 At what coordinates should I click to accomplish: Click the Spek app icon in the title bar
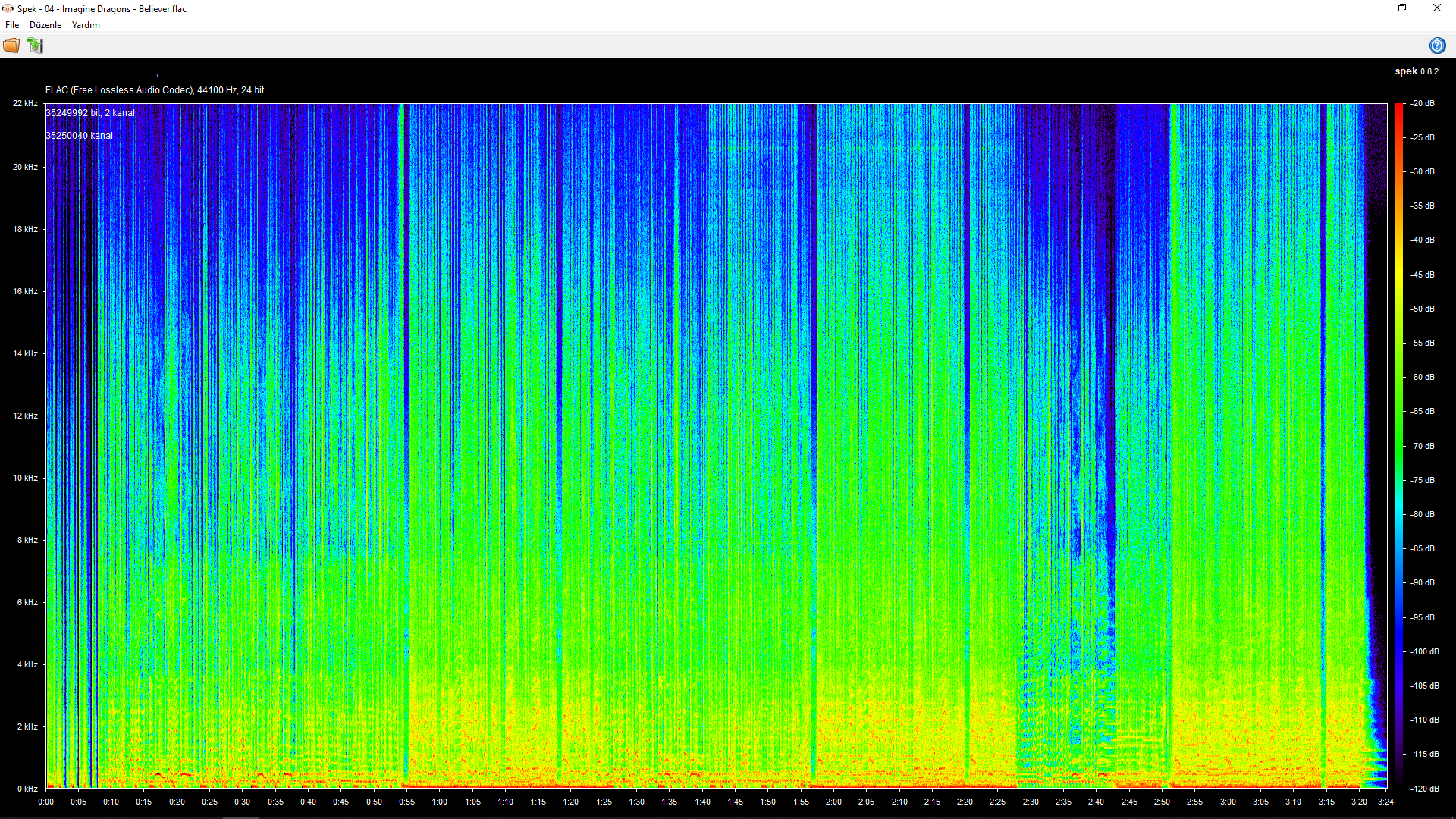tap(8, 8)
